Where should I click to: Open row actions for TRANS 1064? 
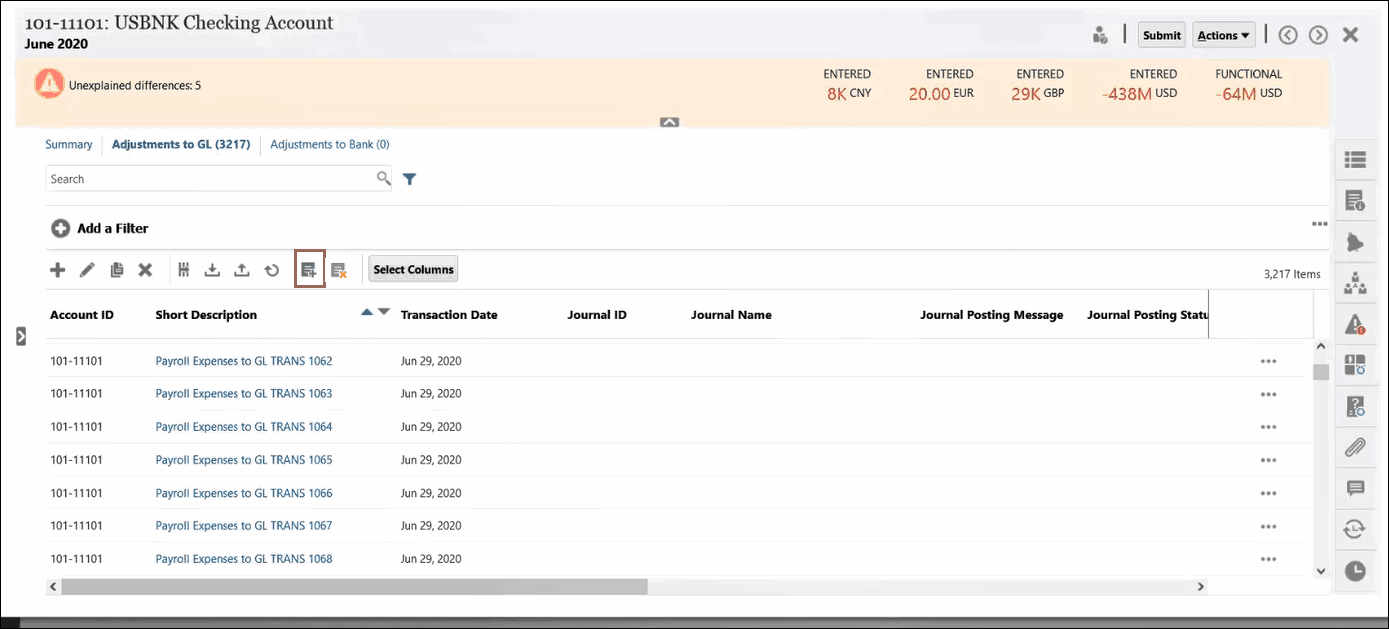coord(1268,427)
